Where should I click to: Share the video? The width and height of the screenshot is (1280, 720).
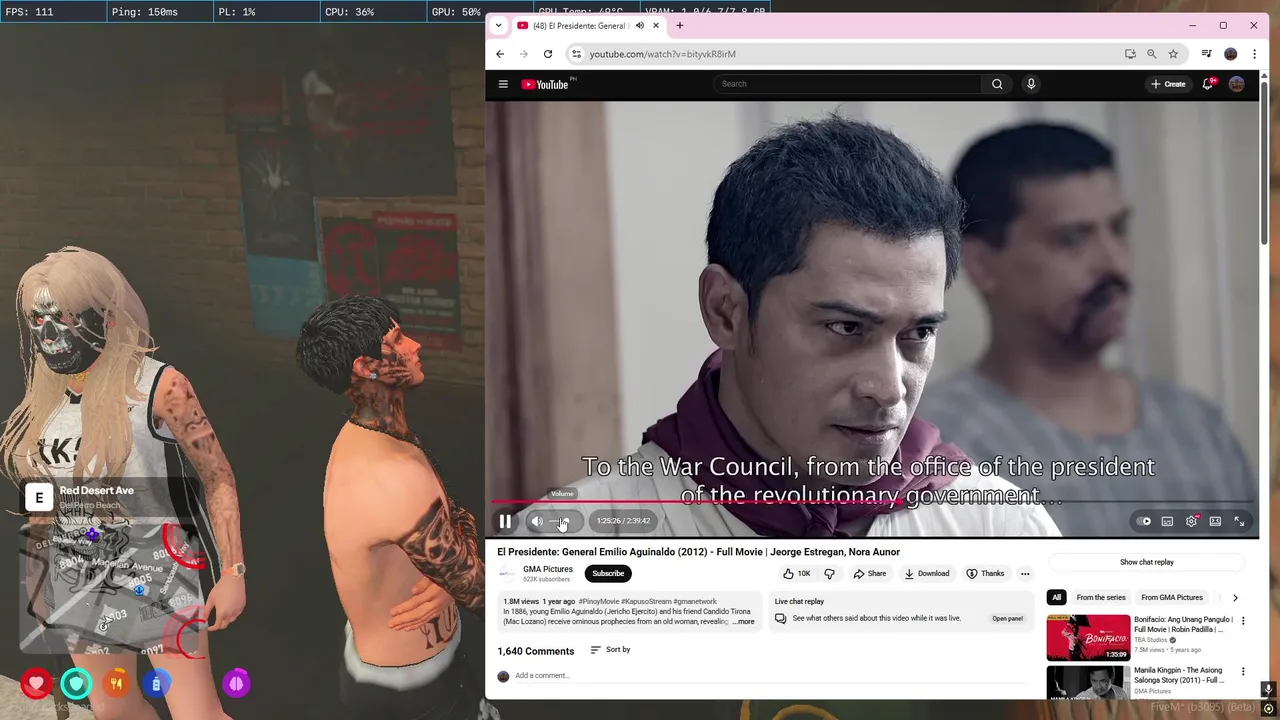(x=869, y=573)
